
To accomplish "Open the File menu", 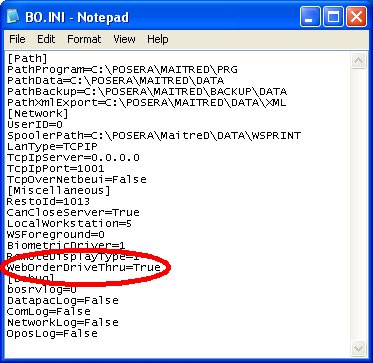I will click(17, 39).
